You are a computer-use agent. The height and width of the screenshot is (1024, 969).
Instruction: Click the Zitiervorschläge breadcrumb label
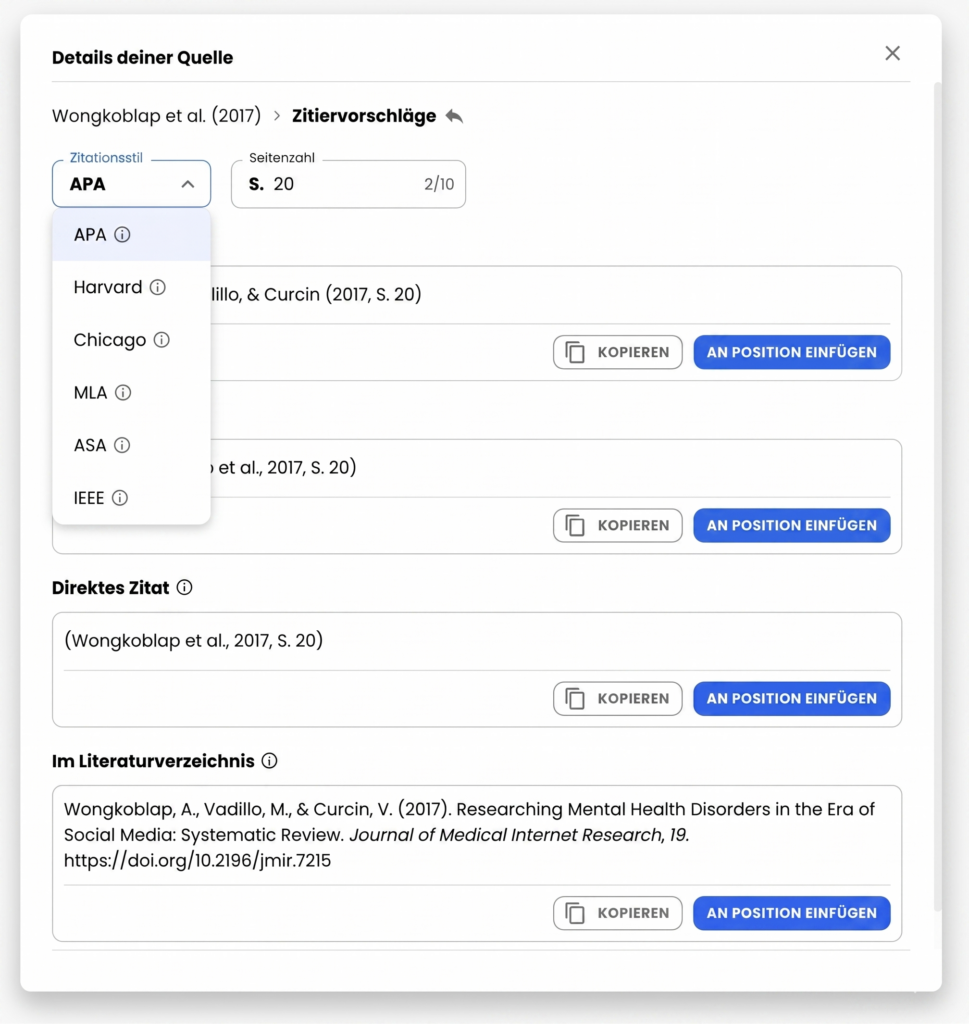[364, 116]
